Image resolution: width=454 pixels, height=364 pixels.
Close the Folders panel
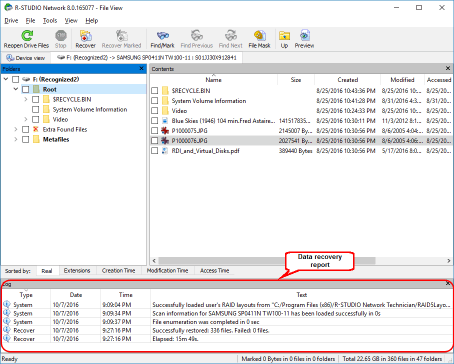click(141, 68)
